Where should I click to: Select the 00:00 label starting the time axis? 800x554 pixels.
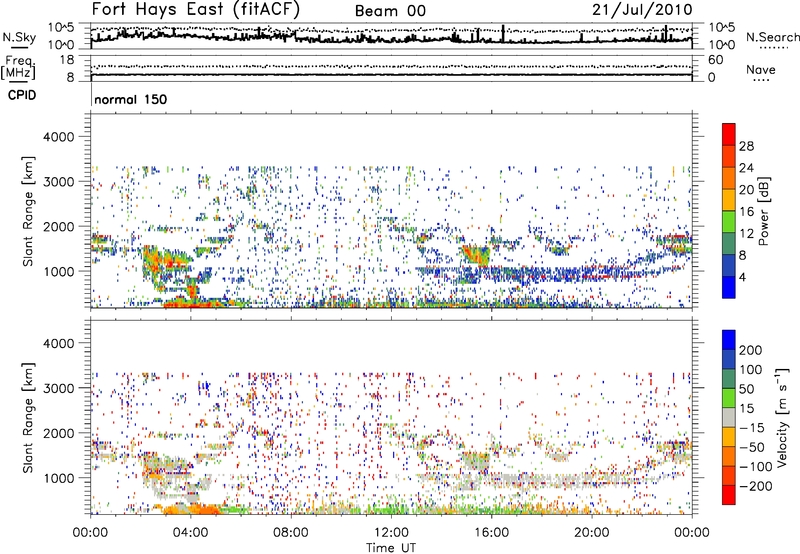(91, 533)
